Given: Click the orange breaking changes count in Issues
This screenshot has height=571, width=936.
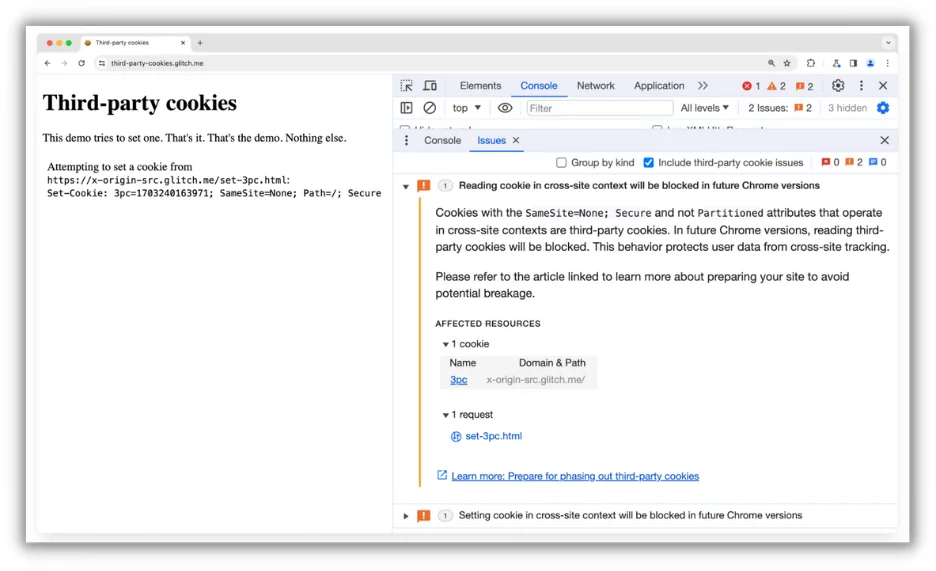Looking at the screenshot, I should 854,162.
